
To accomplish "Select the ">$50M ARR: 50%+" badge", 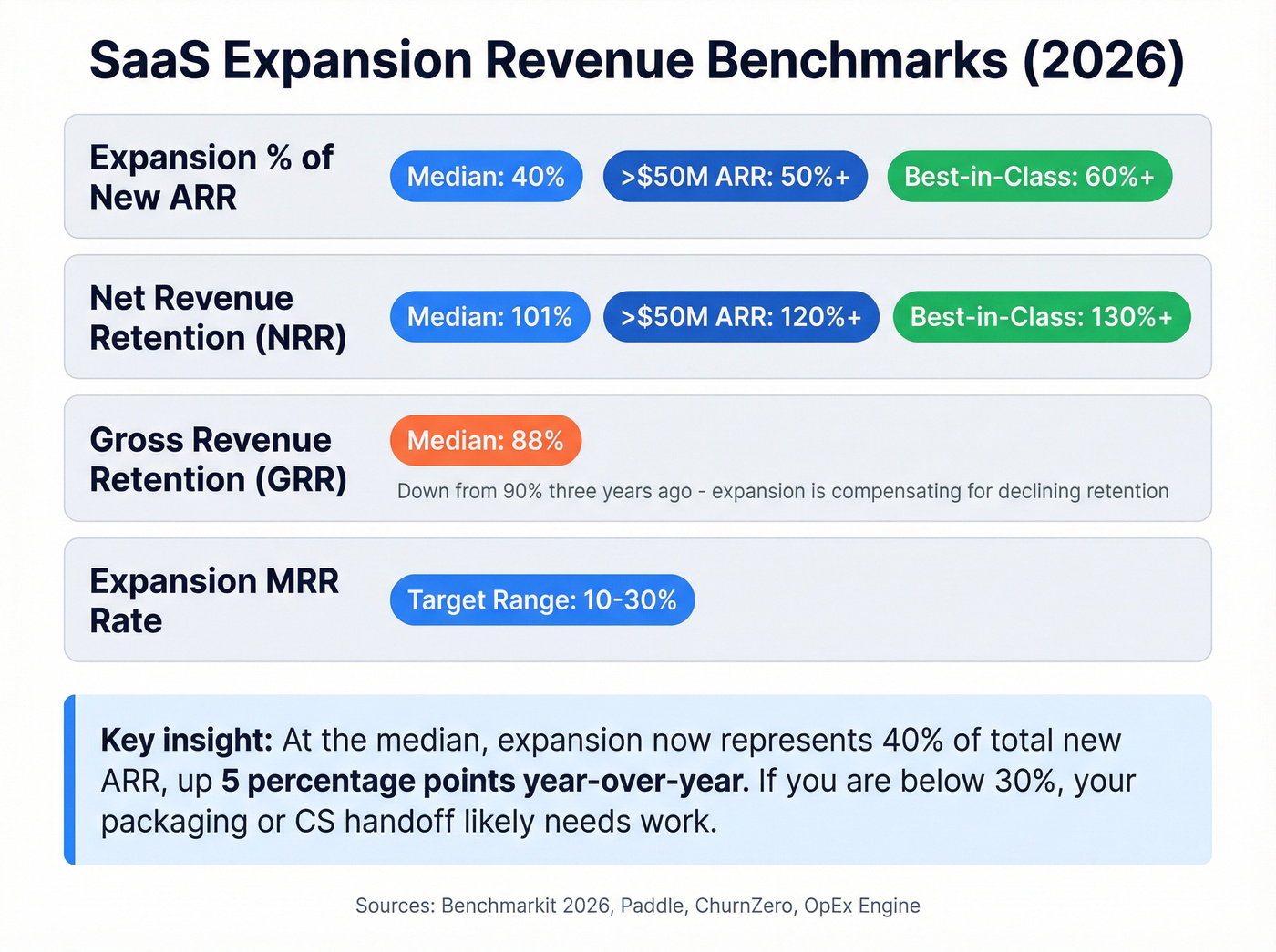I will (x=735, y=177).
